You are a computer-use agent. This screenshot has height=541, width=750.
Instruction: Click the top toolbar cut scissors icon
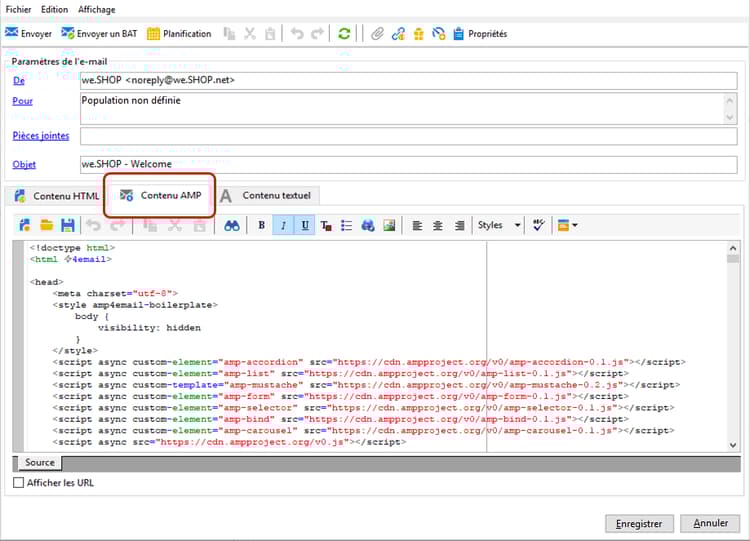(250, 33)
